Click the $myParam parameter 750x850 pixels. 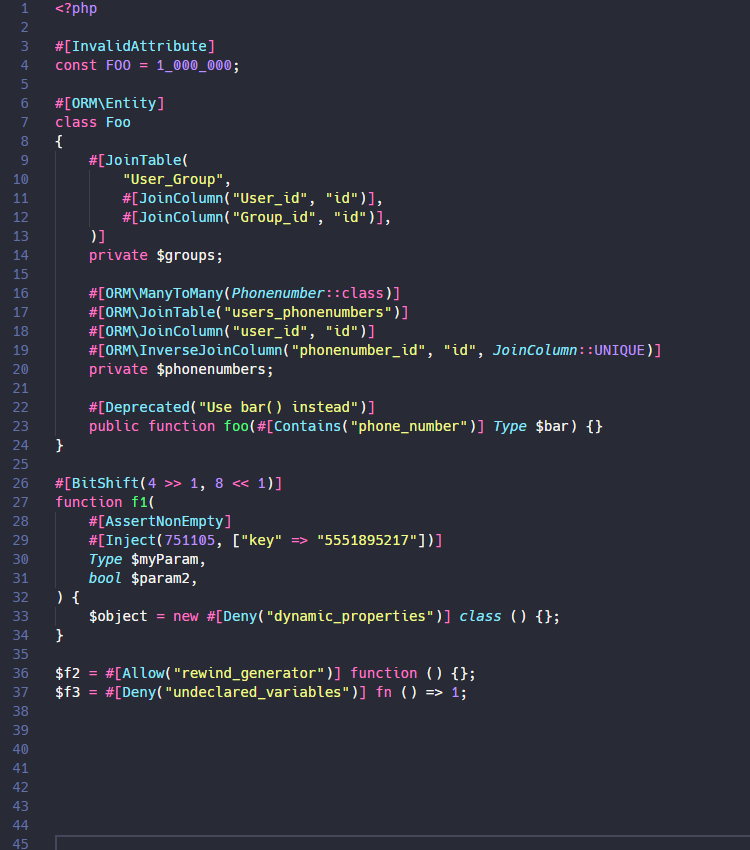(x=165, y=559)
